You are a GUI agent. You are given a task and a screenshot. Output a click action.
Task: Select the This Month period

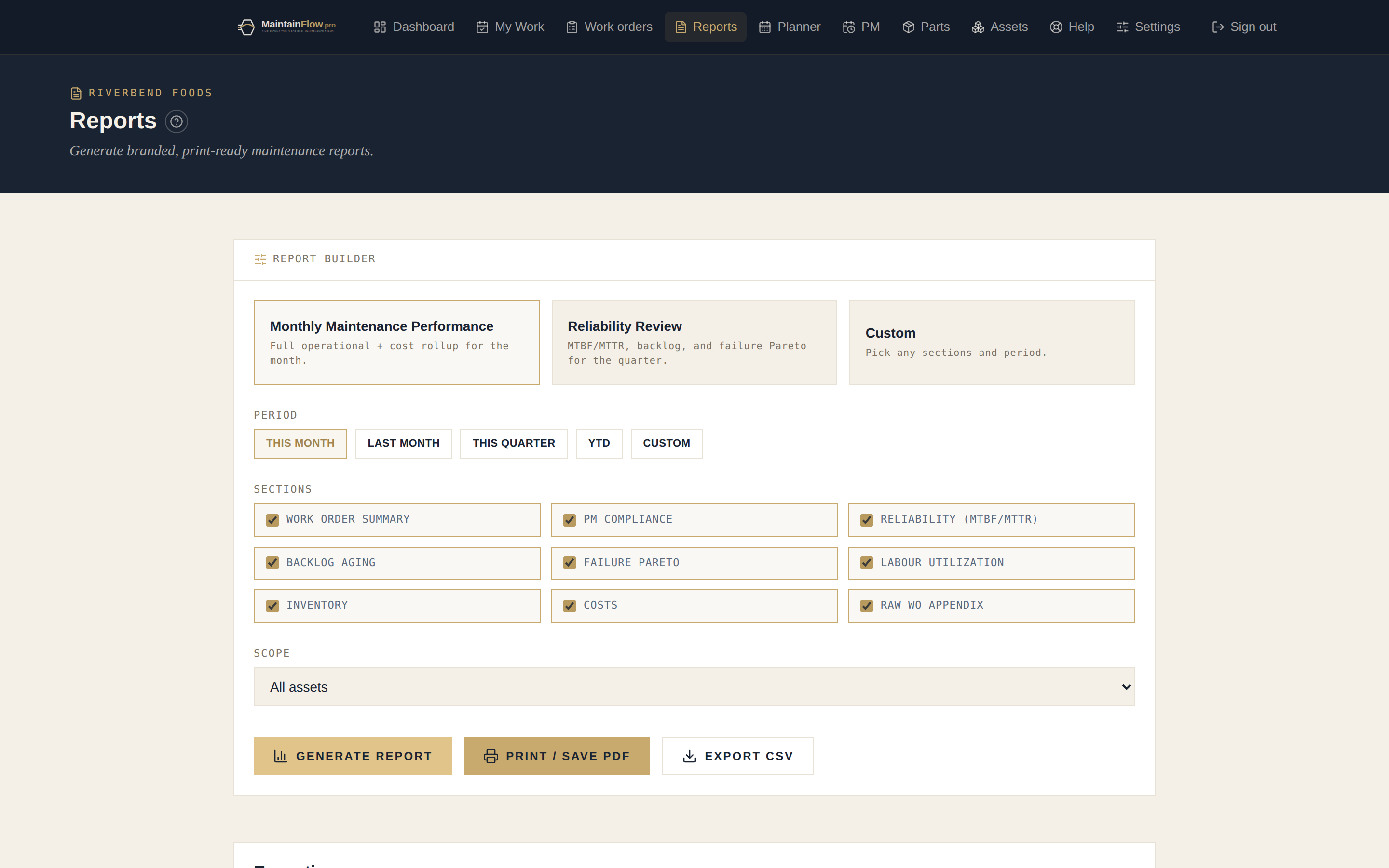click(300, 443)
